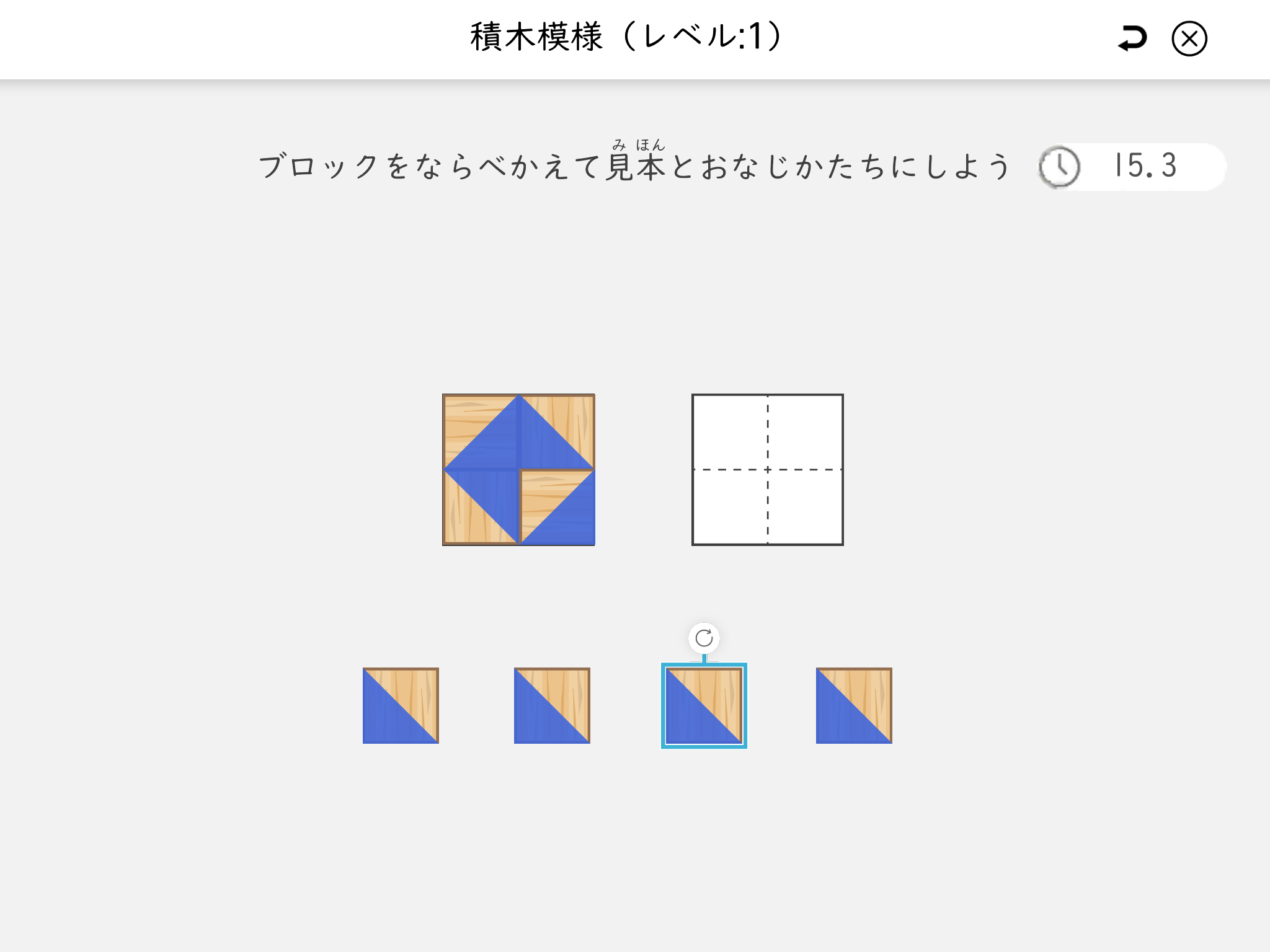Click the clock icon beside the timer
Screen dimensions: 1270x952
tap(1059, 167)
